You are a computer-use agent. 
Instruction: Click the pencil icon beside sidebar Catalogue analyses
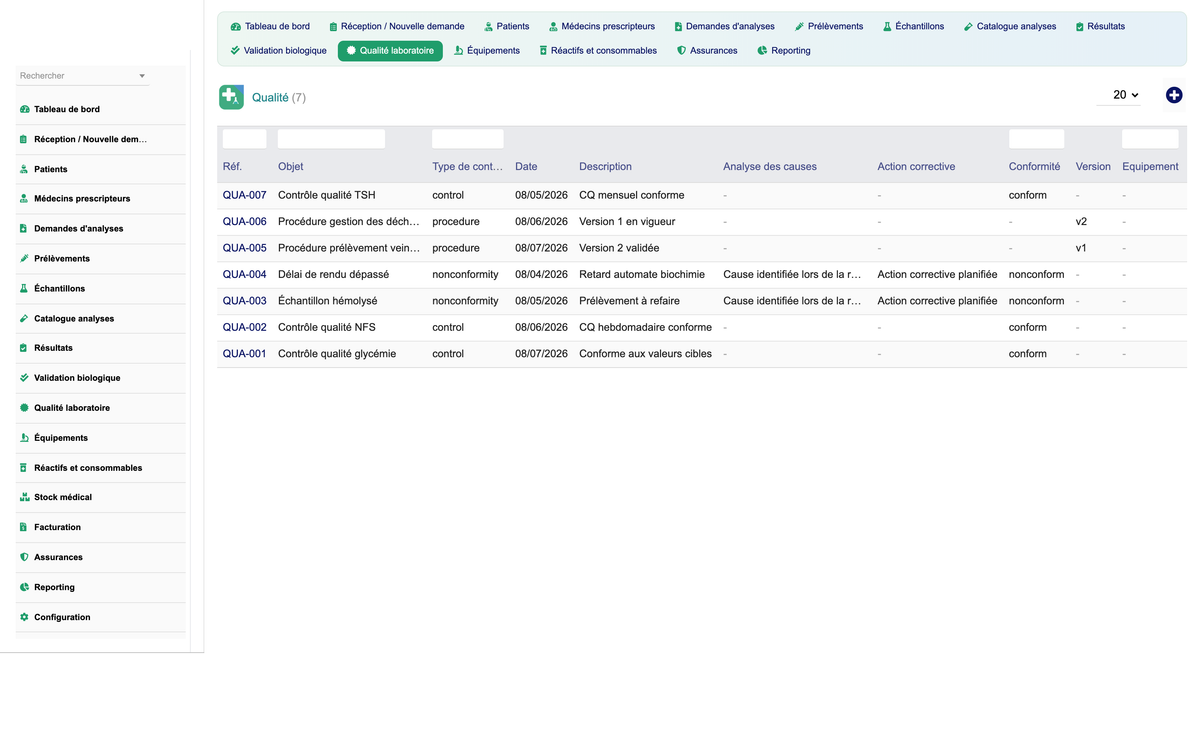point(24,318)
